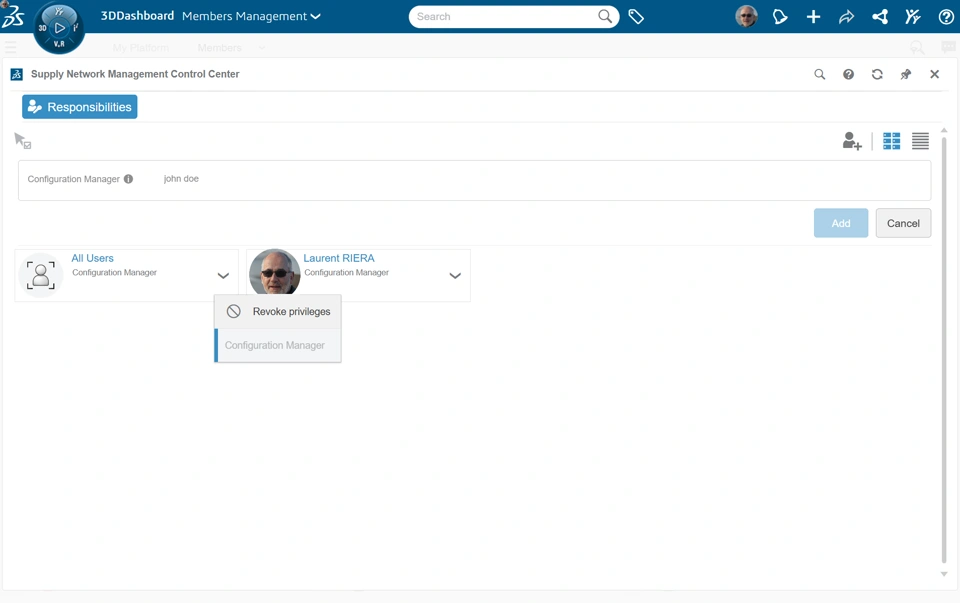The image size is (960, 603).
Task: Click the dimmed search icon under the top bar
Action: 917,47
